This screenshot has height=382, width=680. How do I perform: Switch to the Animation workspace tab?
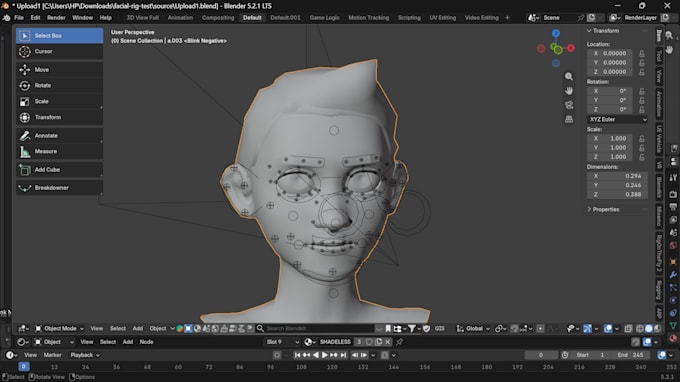pyautogui.click(x=180, y=18)
